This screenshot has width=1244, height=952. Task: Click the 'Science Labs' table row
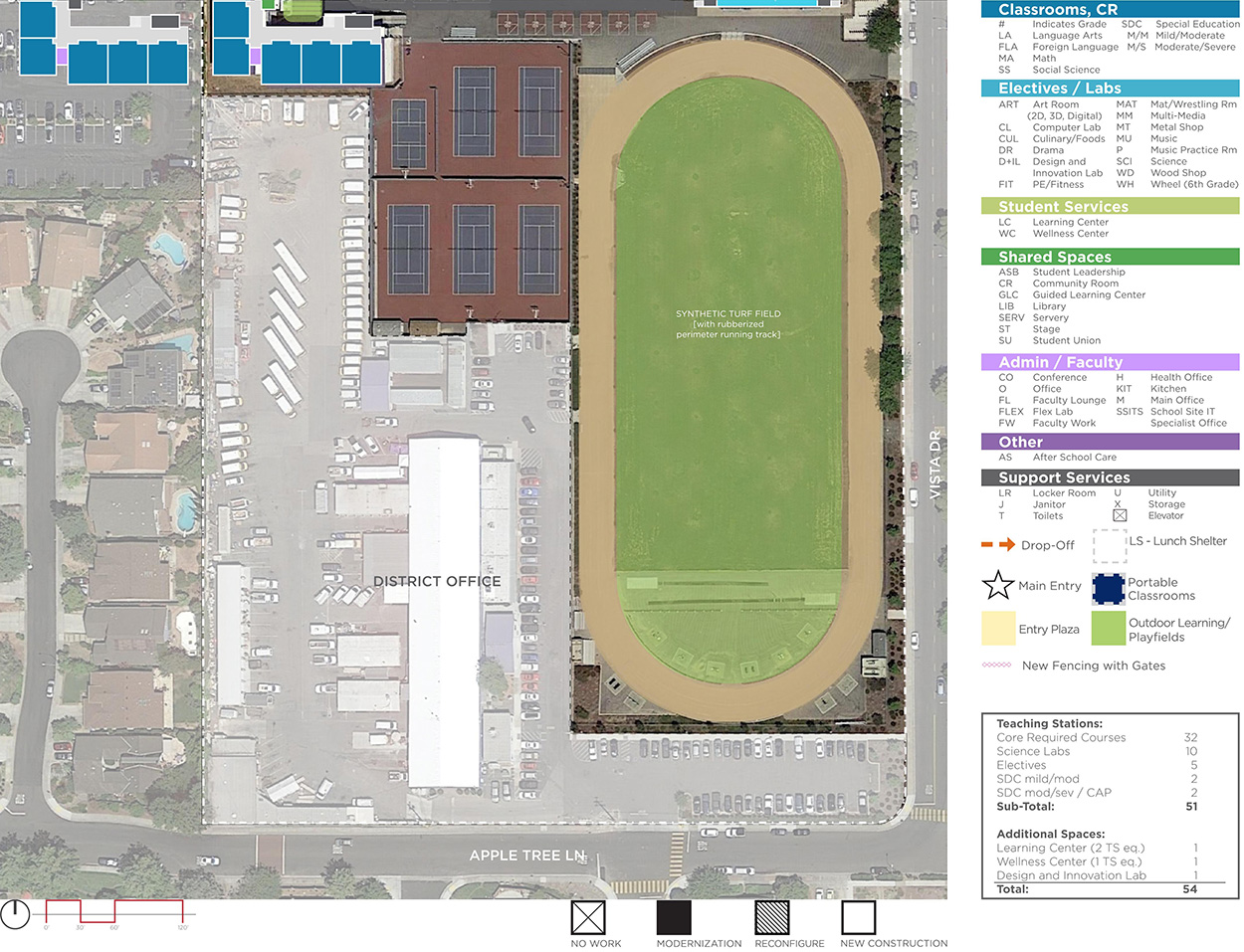point(1098,751)
